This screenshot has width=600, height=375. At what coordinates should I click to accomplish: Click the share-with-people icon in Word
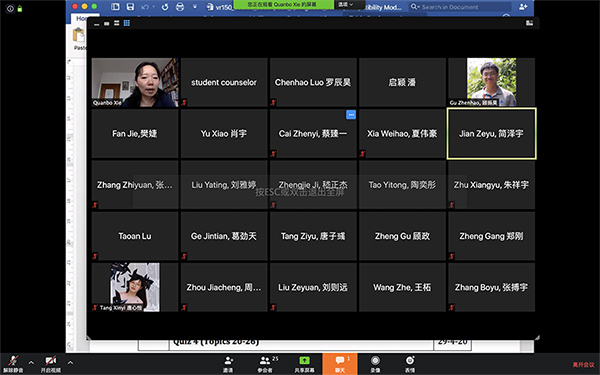pyautogui.click(x=523, y=7)
